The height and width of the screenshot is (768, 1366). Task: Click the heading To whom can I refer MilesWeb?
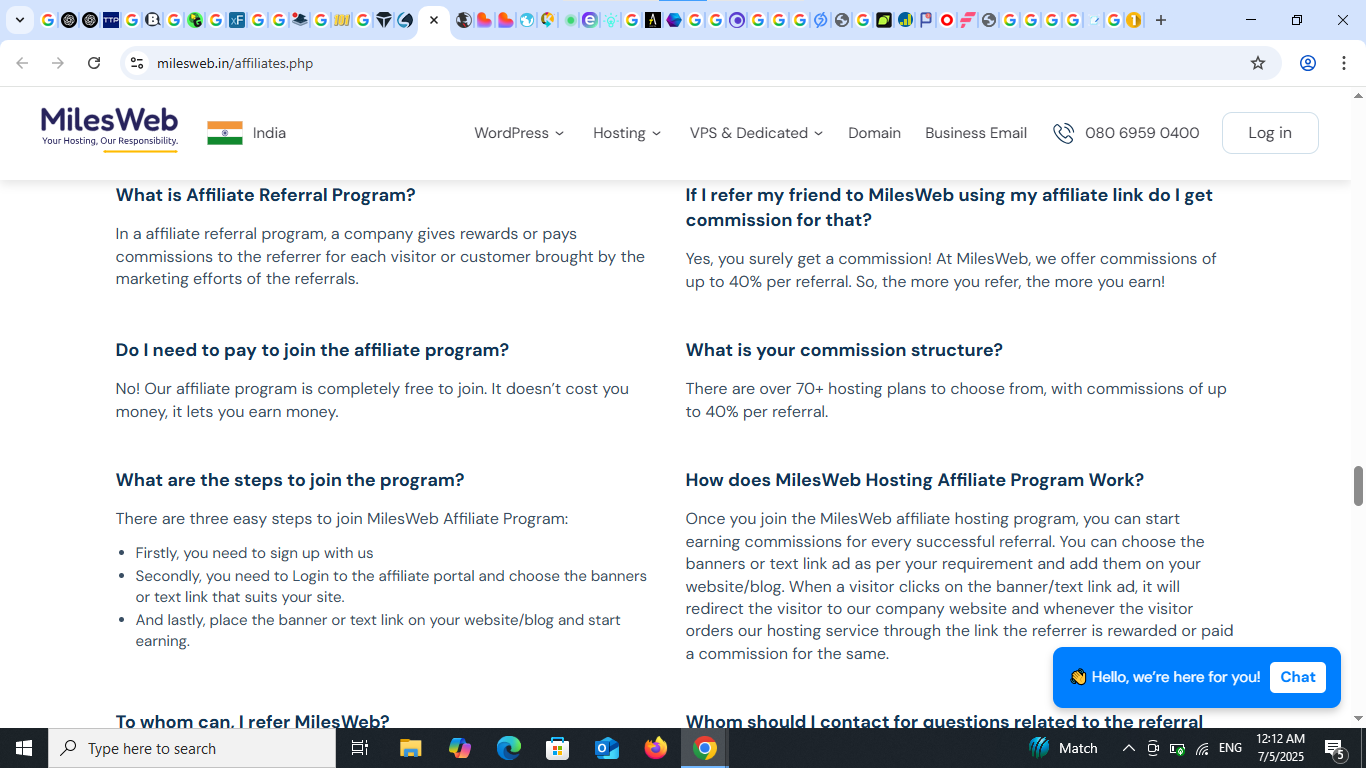252,721
